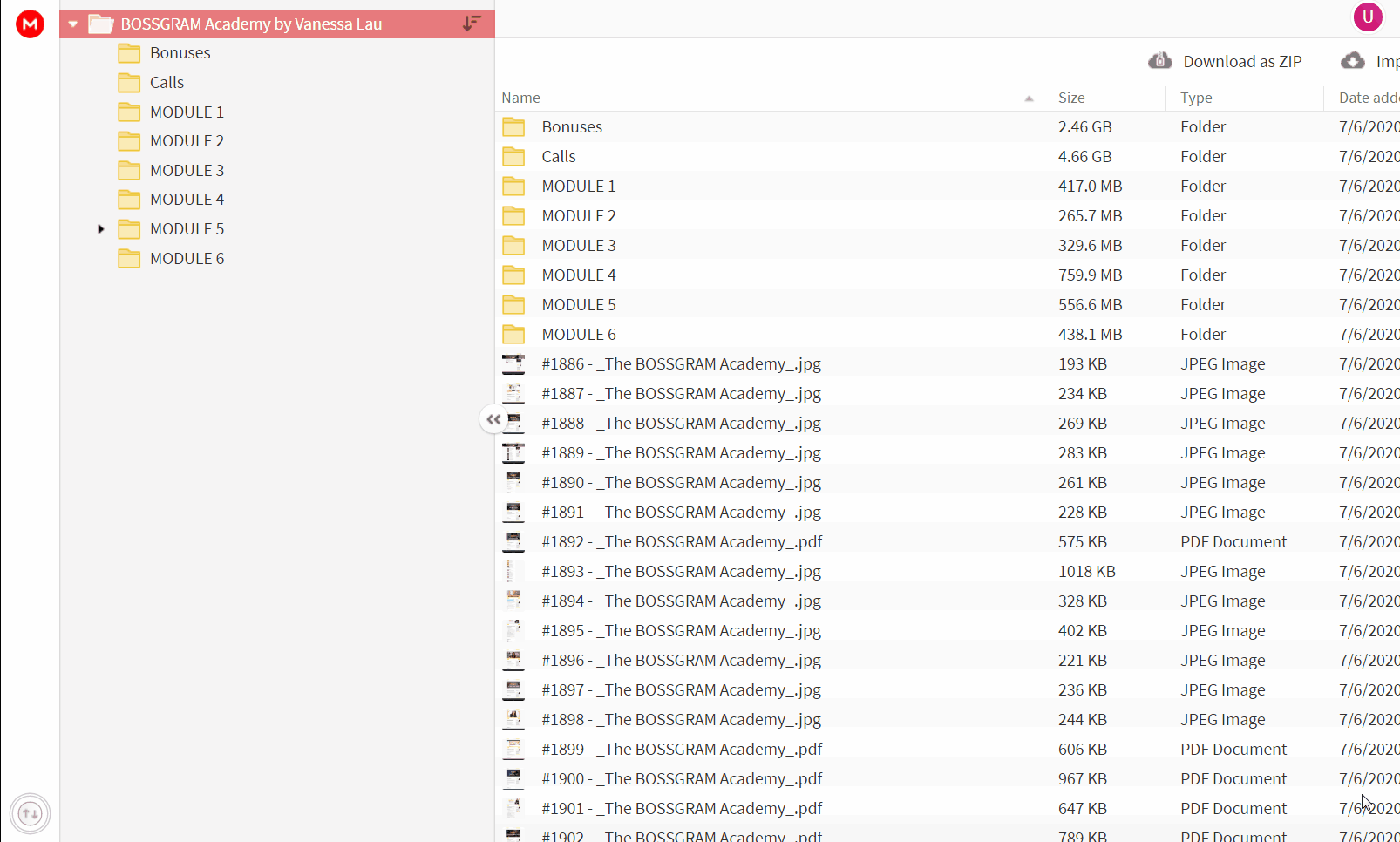This screenshot has height=842, width=1400.
Task: Click the MEGA logo icon
Action: (30, 24)
